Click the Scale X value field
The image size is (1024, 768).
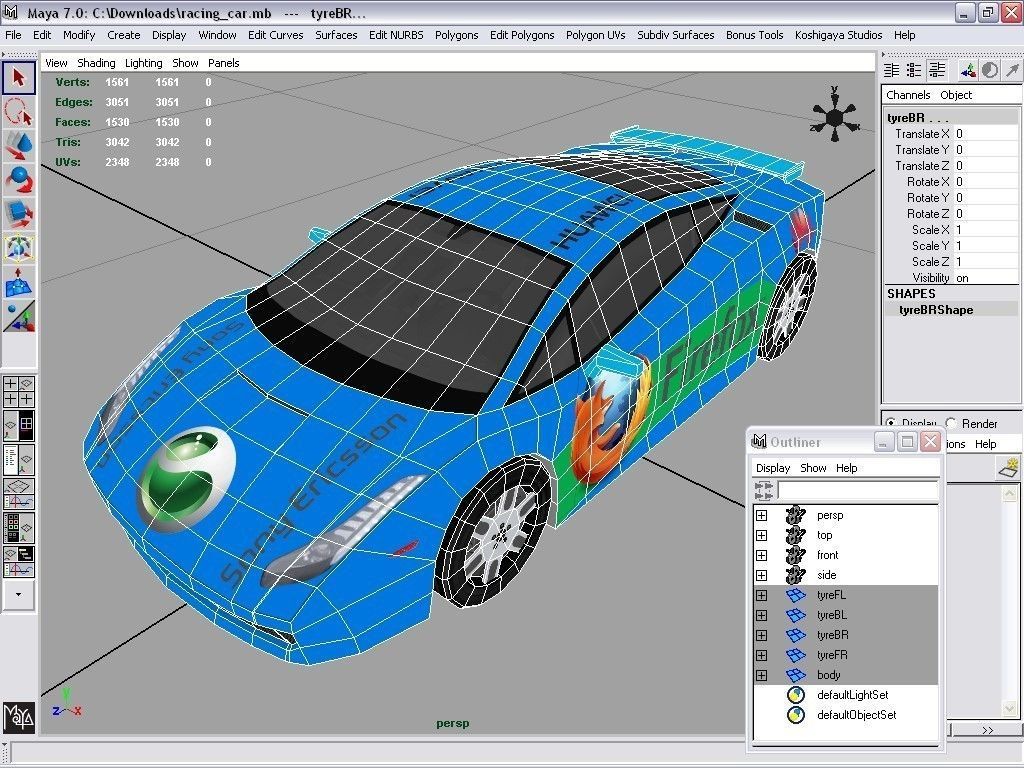[x=985, y=230]
